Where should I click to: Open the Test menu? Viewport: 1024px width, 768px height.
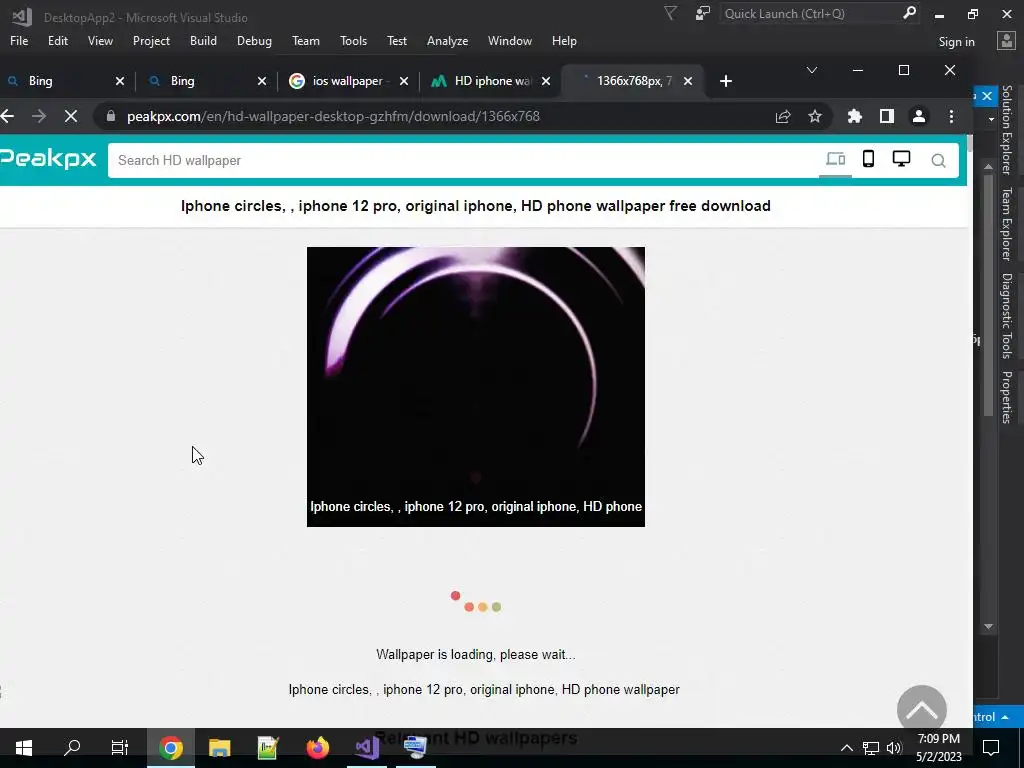point(396,41)
